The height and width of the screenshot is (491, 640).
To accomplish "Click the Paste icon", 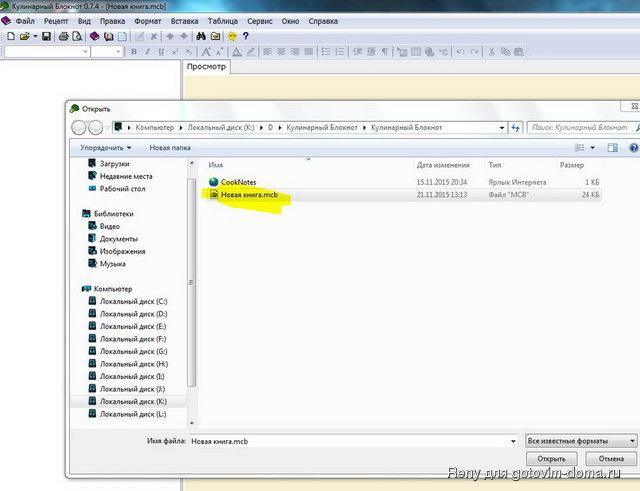I will [519, 51].
